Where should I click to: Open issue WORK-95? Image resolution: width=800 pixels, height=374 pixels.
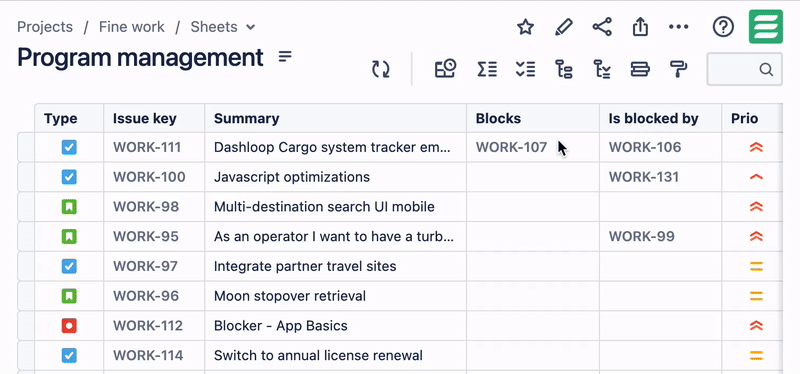(x=146, y=236)
